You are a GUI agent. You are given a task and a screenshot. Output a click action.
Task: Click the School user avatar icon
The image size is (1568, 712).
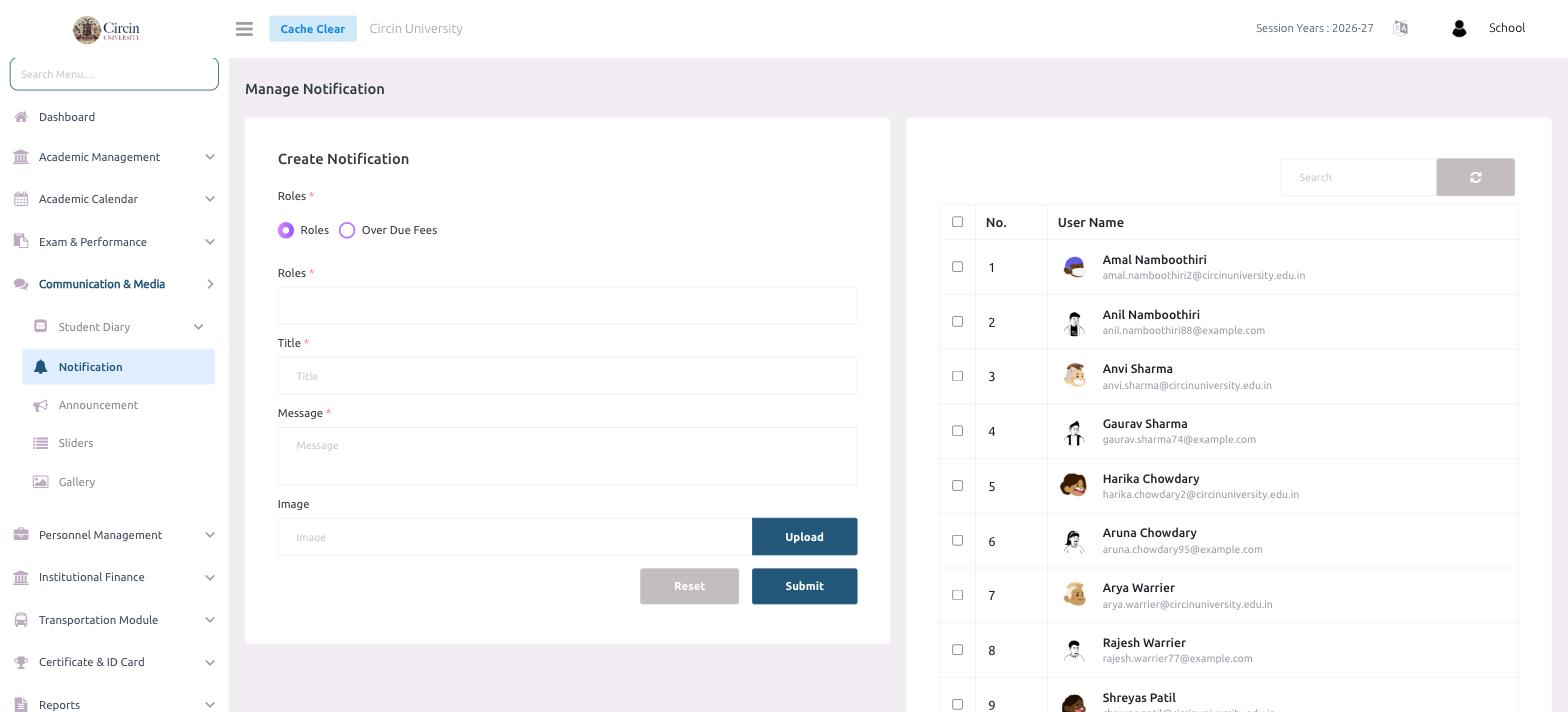[1458, 29]
